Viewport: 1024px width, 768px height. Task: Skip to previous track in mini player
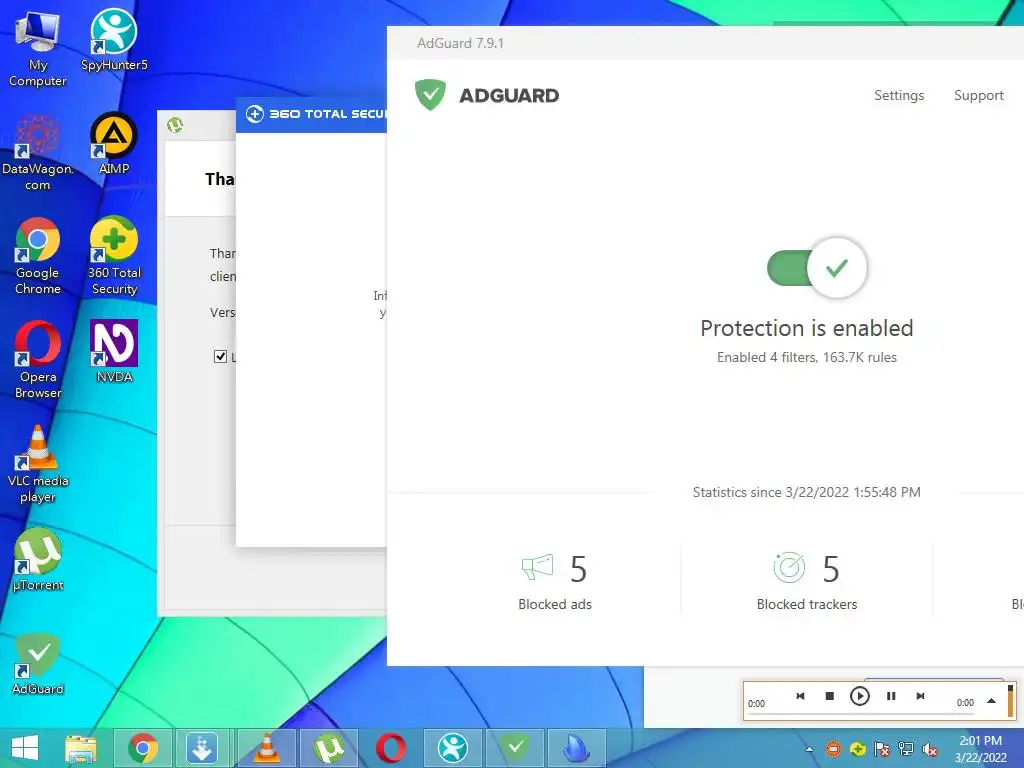click(x=800, y=696)
